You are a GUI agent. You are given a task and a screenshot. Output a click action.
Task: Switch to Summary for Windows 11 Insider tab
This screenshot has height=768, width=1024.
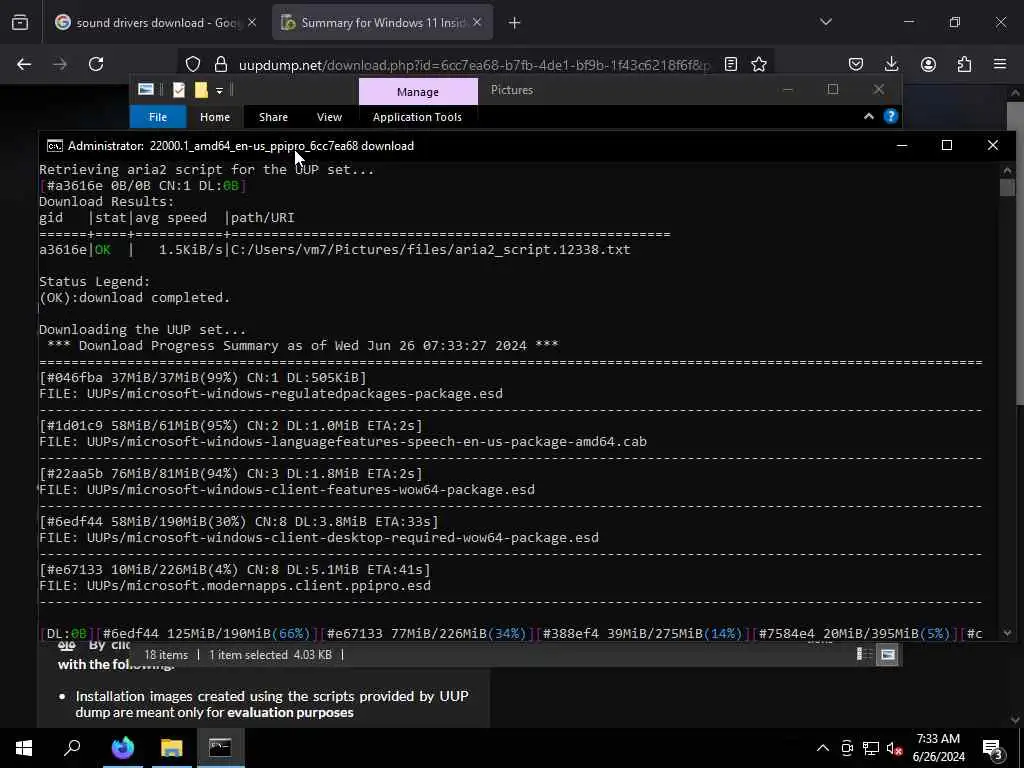(x=382, y=23)
